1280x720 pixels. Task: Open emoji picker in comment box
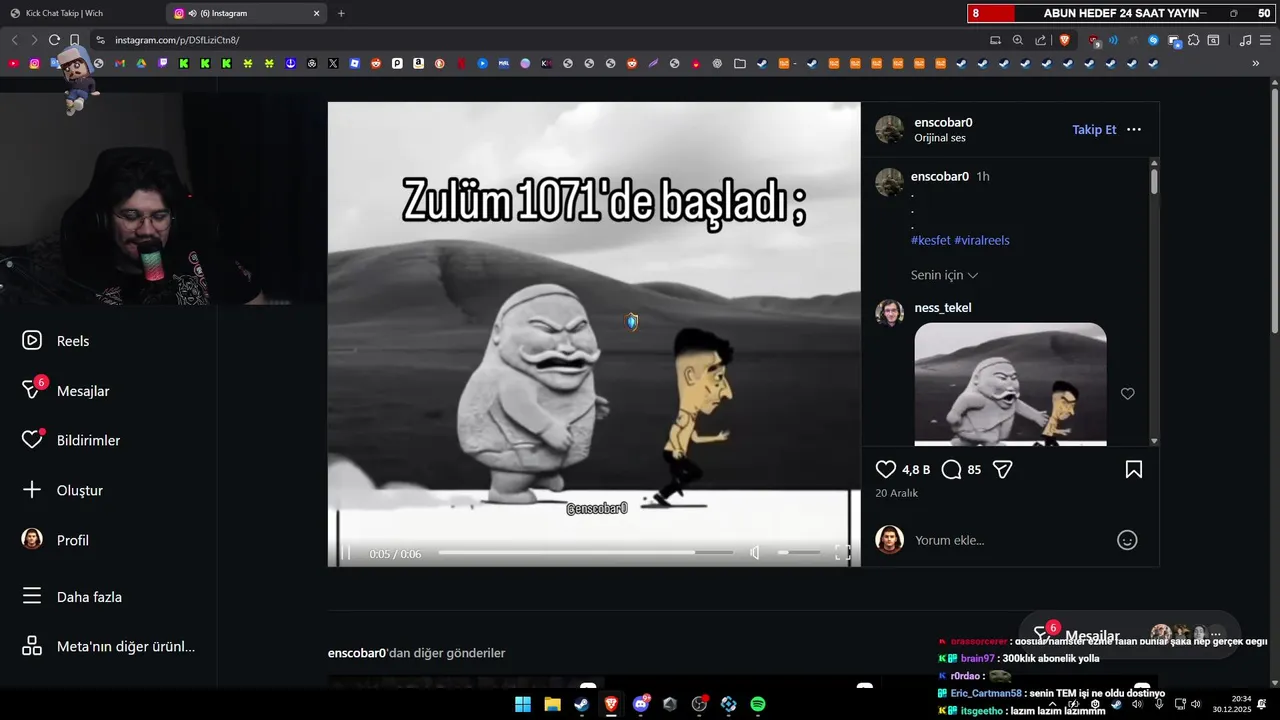pos(1127,540)
